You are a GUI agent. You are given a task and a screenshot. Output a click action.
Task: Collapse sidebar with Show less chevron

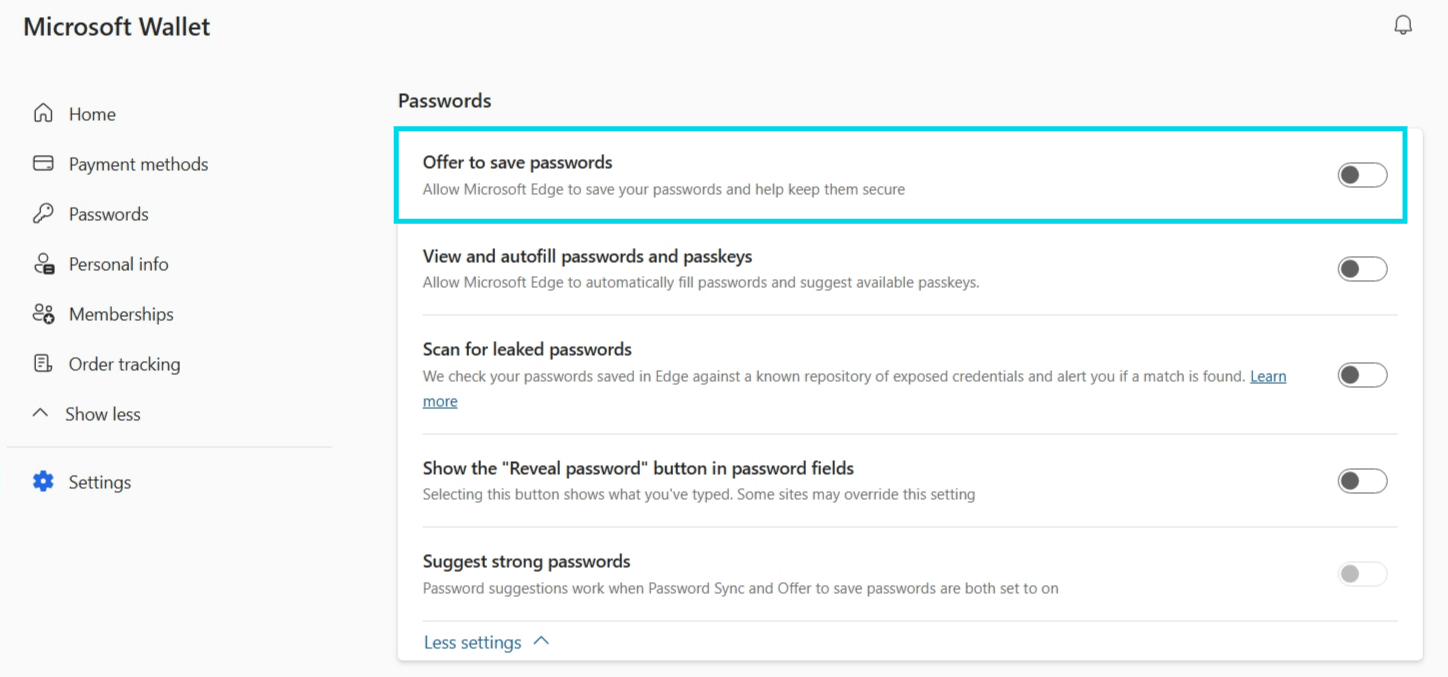pos(40,412)
